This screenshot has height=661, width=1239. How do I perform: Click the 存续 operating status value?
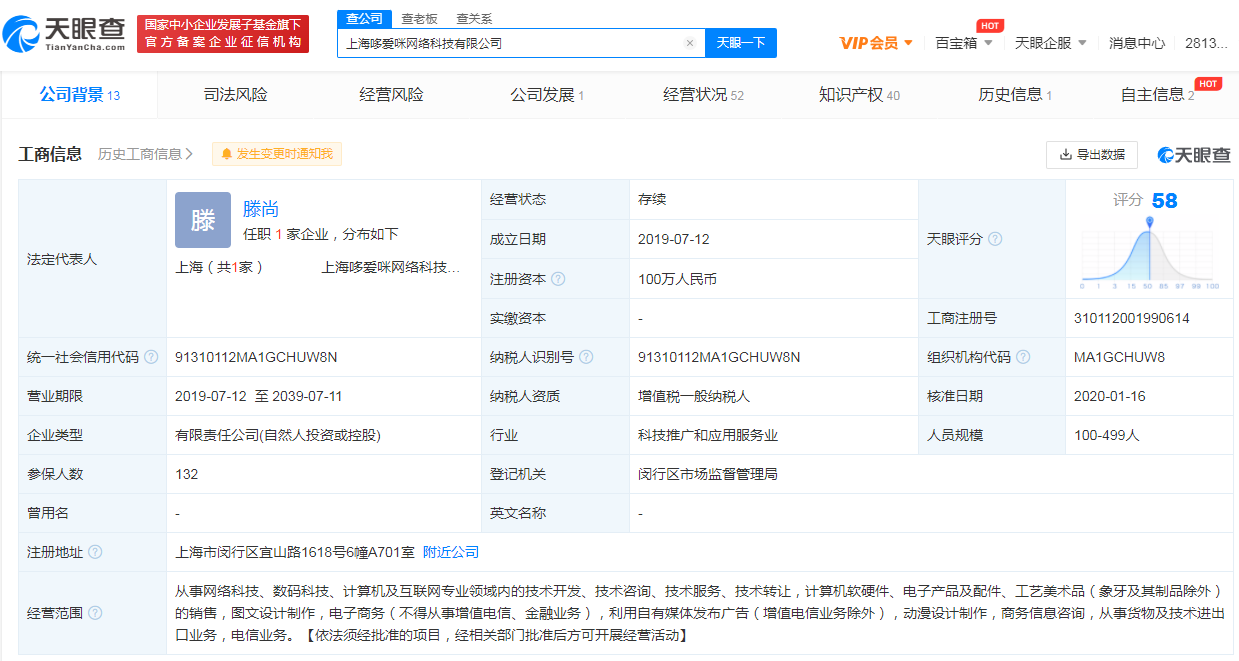coord(652,199)
